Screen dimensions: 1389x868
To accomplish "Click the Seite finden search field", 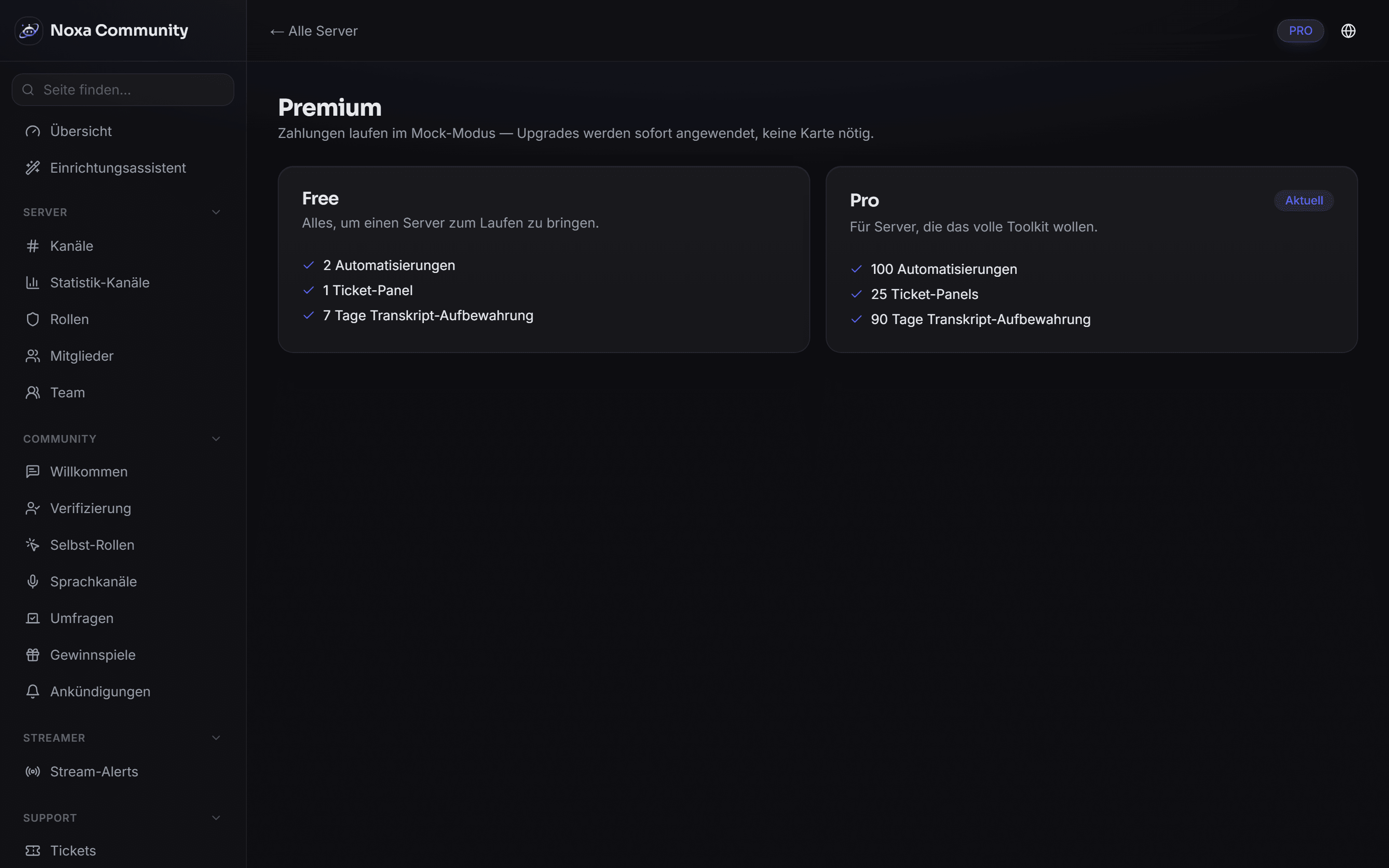I will point(123,90).
